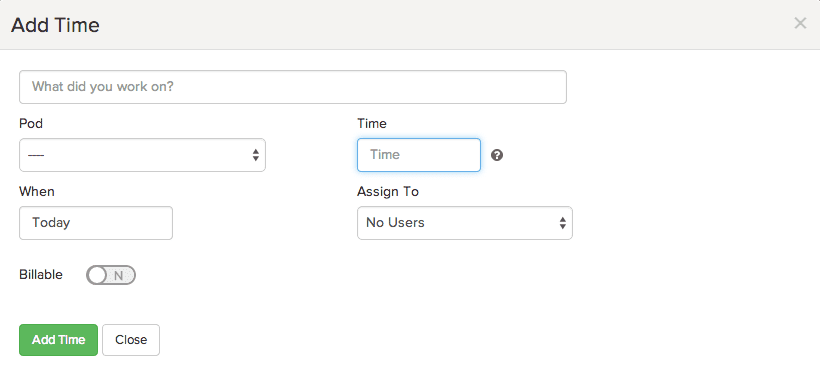Focus the 'What did you work on?' field
820x369 pixels.
[x=293, y=87]
